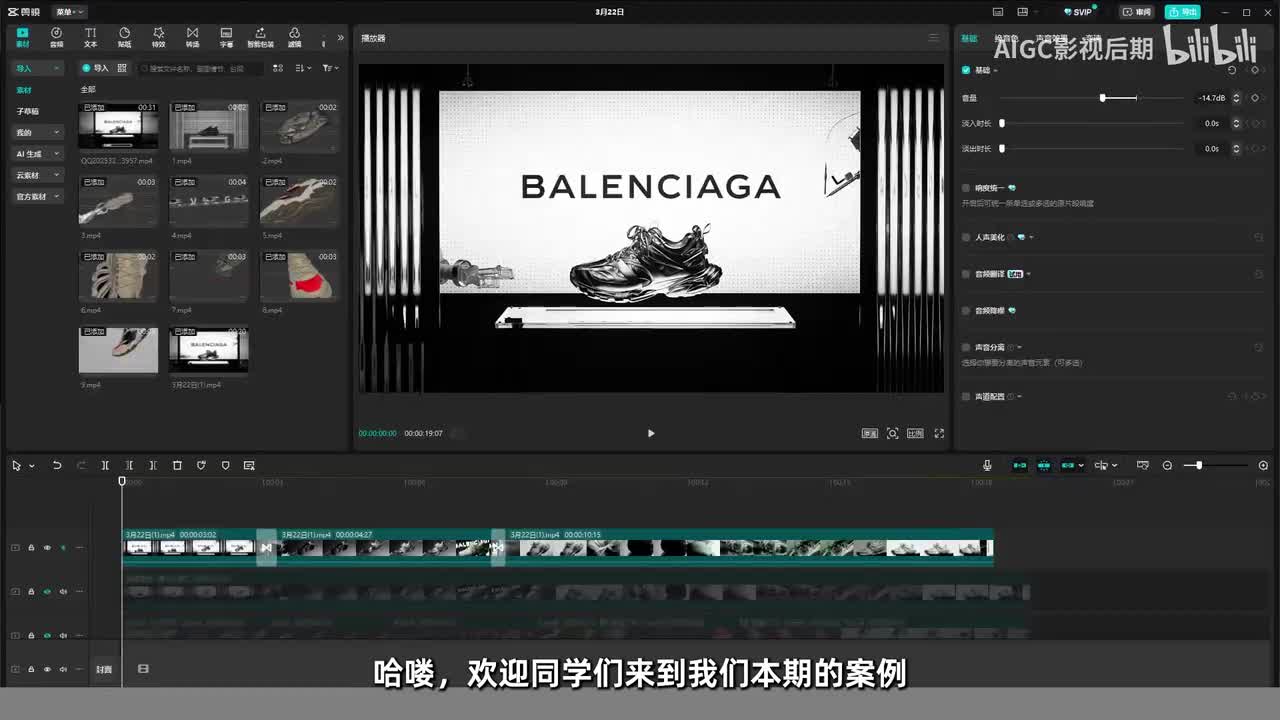Expand the 云素材 sidebar category

point(38,175)
